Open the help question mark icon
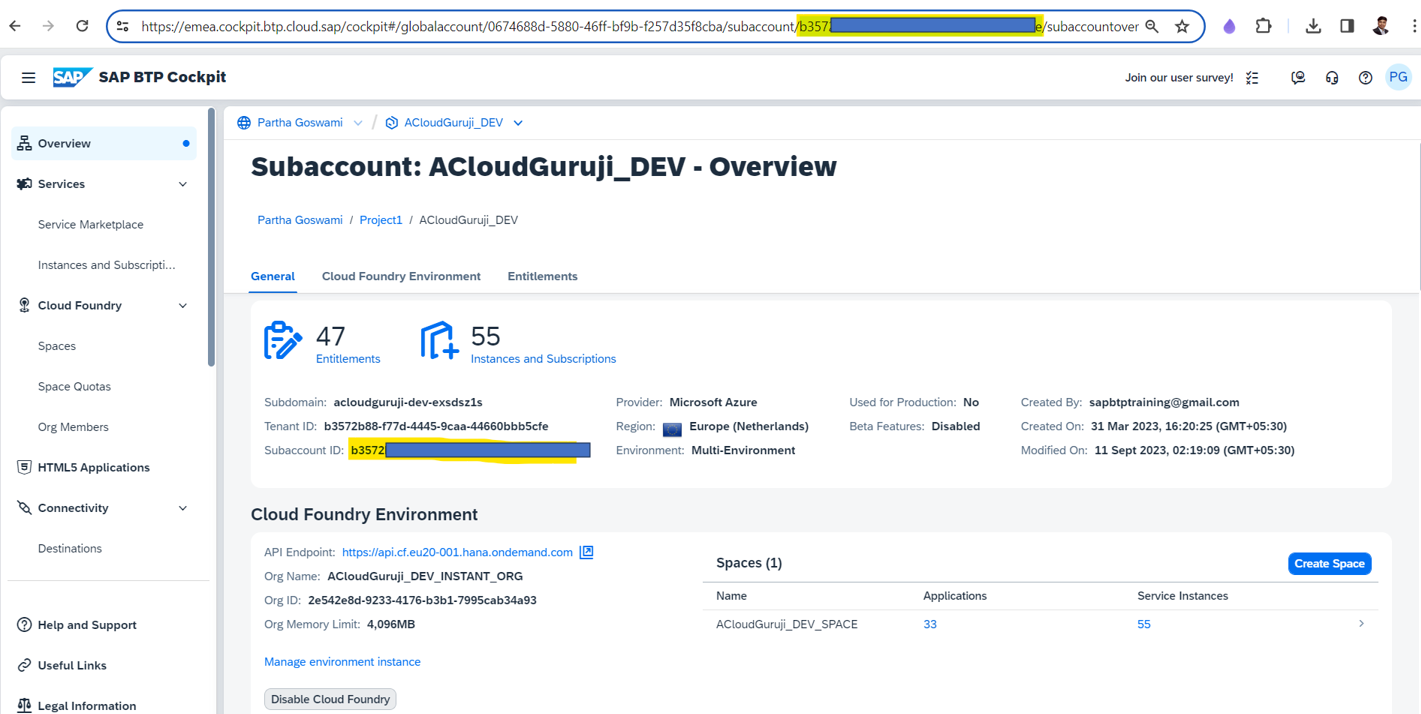 (x=1365, y=78)
